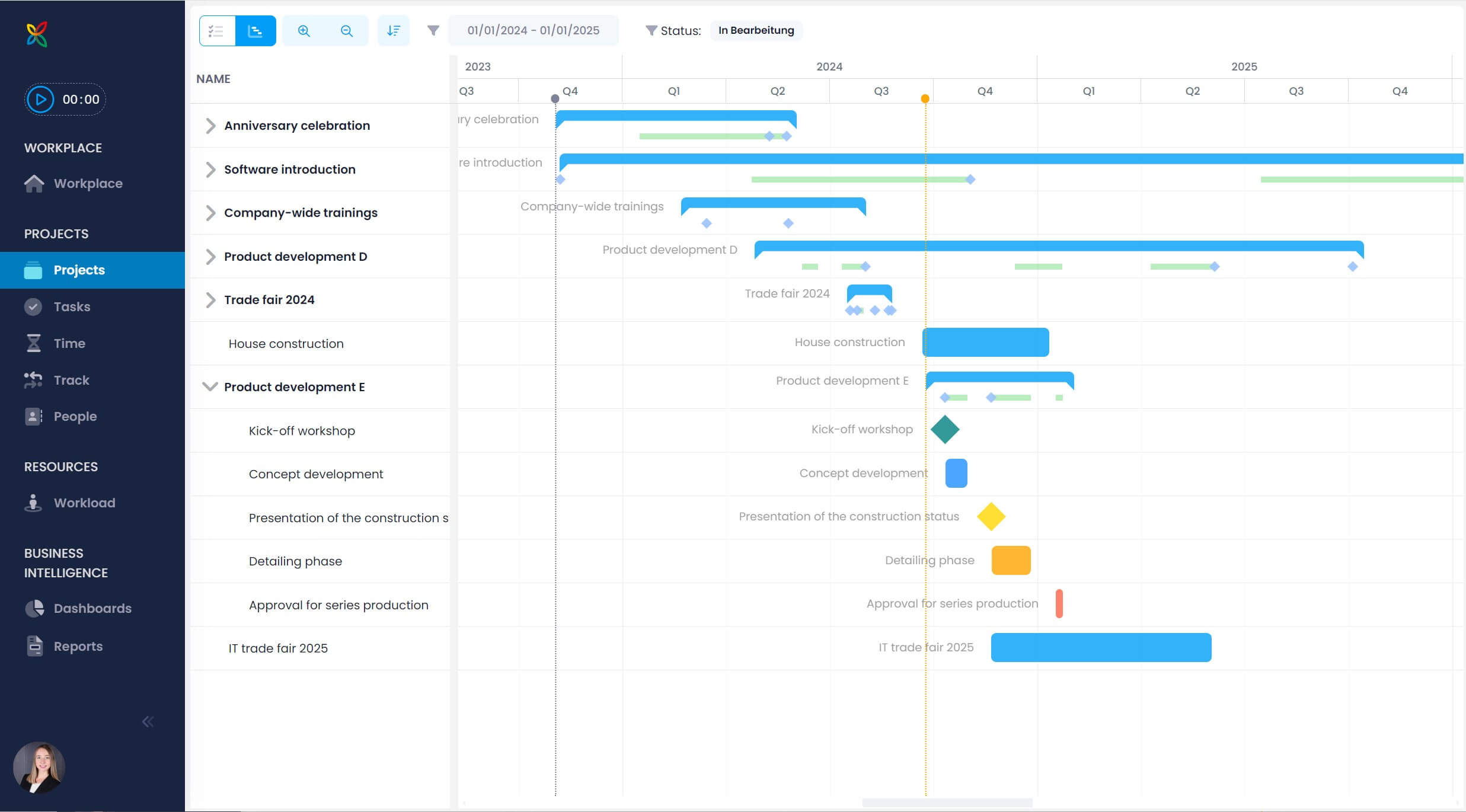
Task: Open the user profile avatar
Action: pyautogui.click(x=39, y=768)
